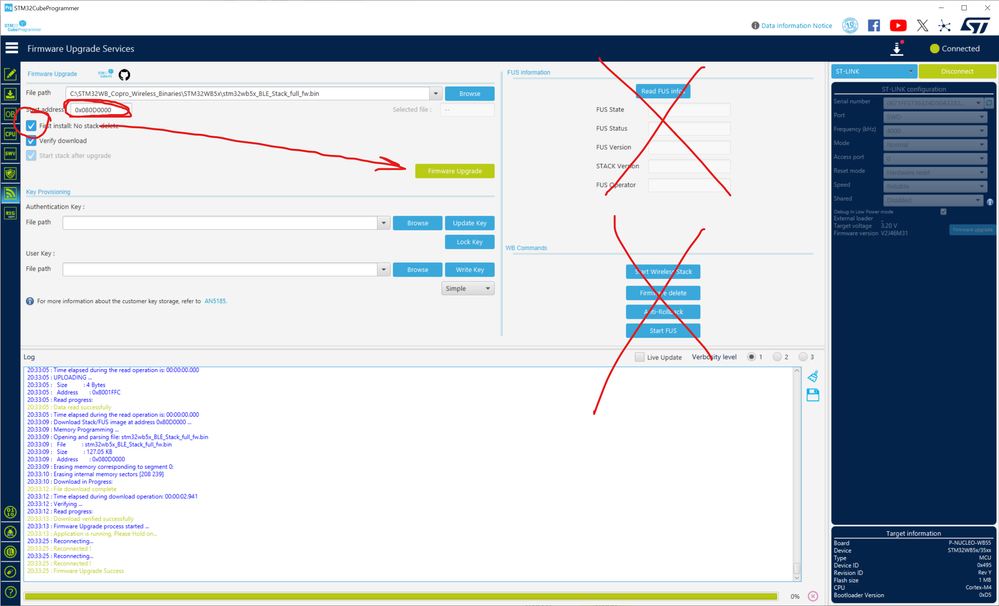Click the Start address input field
Viewport: 999px width, 606px height.
(100, 110)
